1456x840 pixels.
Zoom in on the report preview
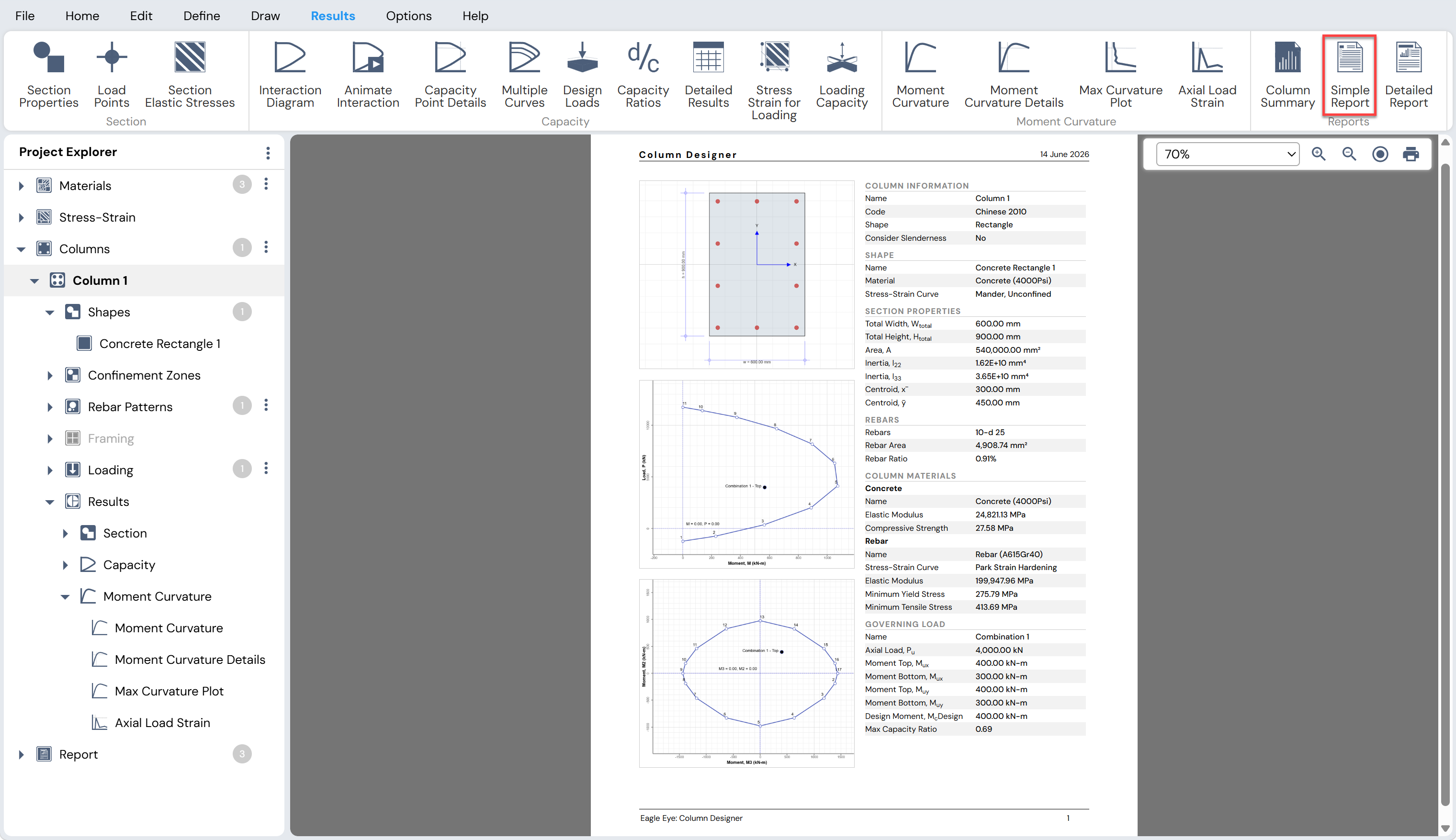pyautogui.click(x=1318, y=154)
